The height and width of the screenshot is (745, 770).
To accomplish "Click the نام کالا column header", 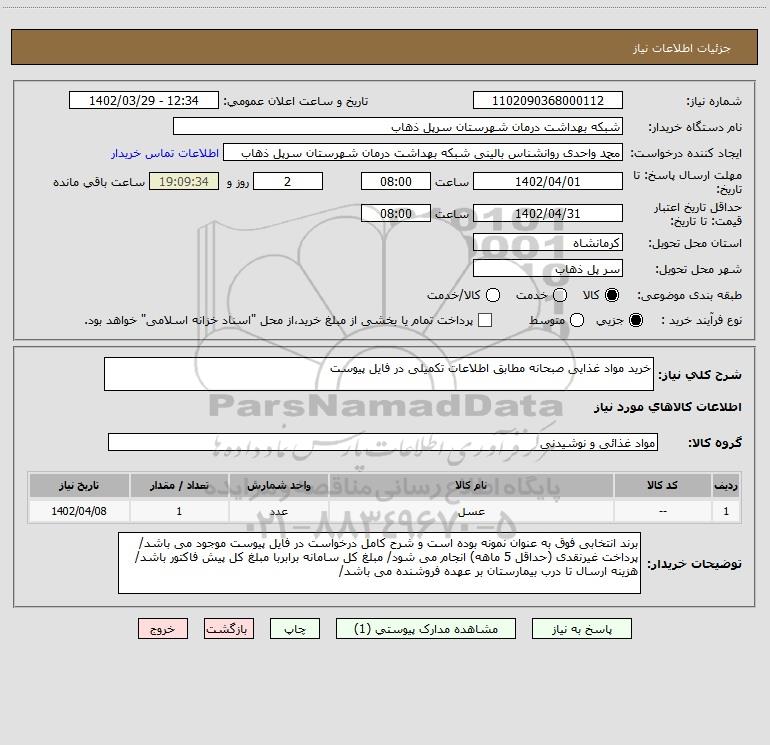I will click(471, 485).
